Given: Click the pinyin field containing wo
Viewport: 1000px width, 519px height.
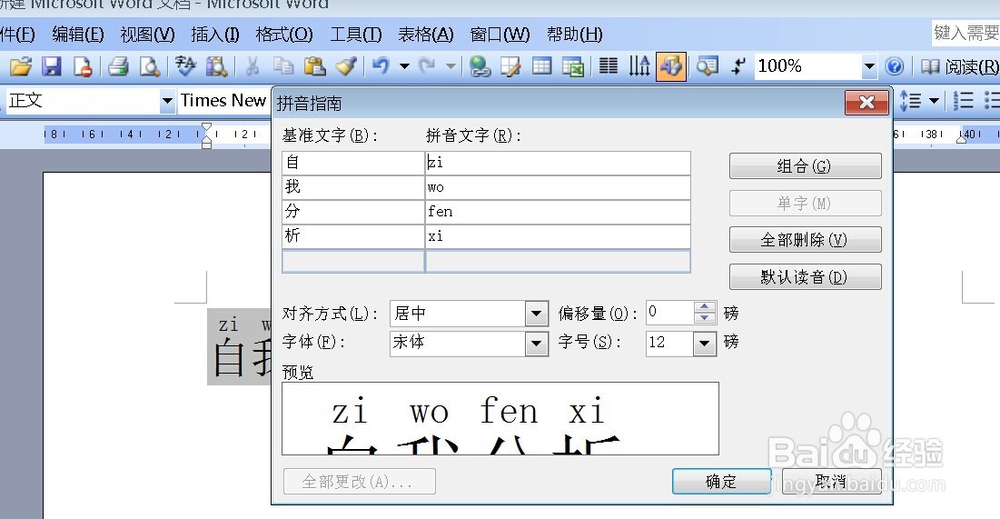Looking at the screenshot, I should pos(557,187).
